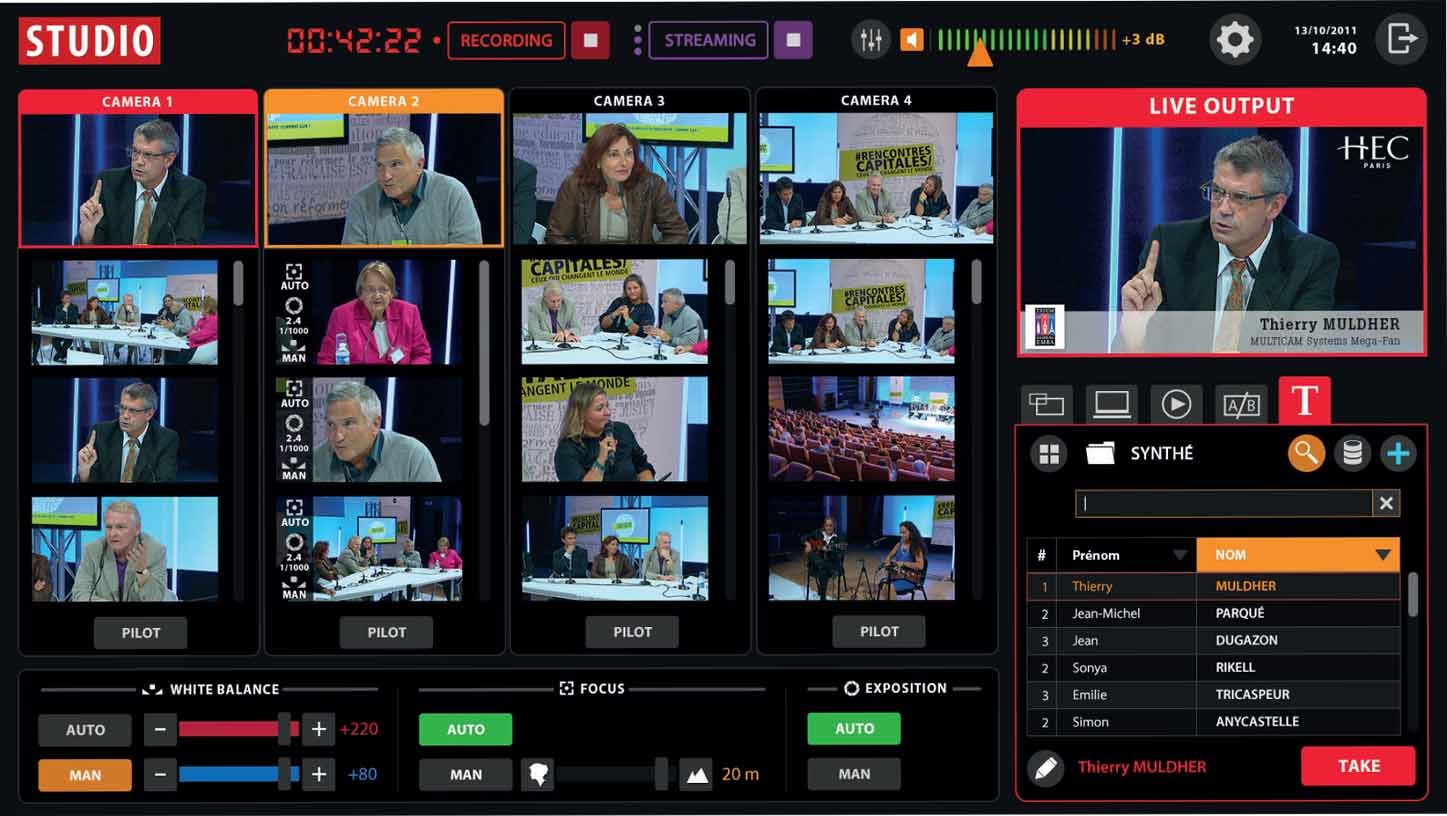
Task: Expand the Prénom column sort dropdown
Action: [1180, 555]
